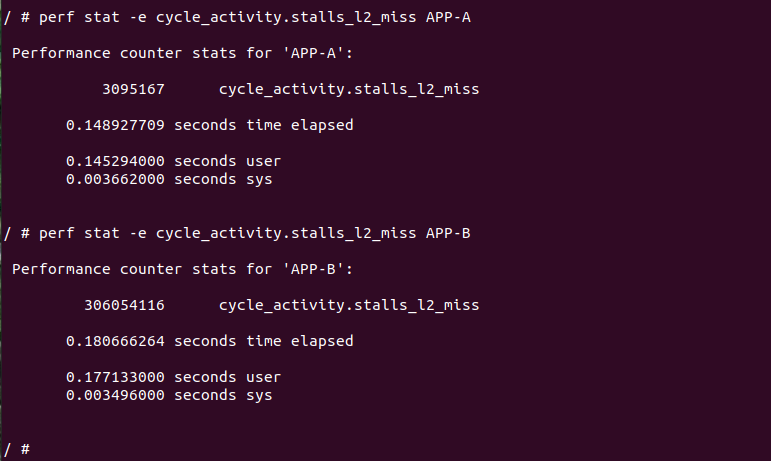Click the APP-A argument in the first command

pyautogui.click(x=450, y=17)
